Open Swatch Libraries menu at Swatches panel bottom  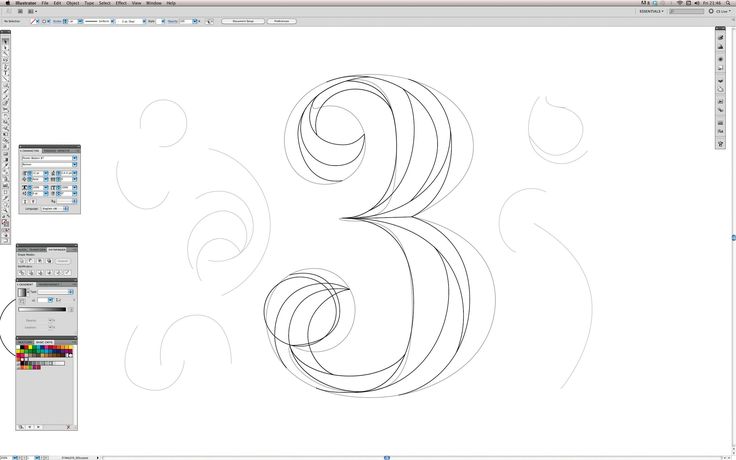(x=21, y=427)
